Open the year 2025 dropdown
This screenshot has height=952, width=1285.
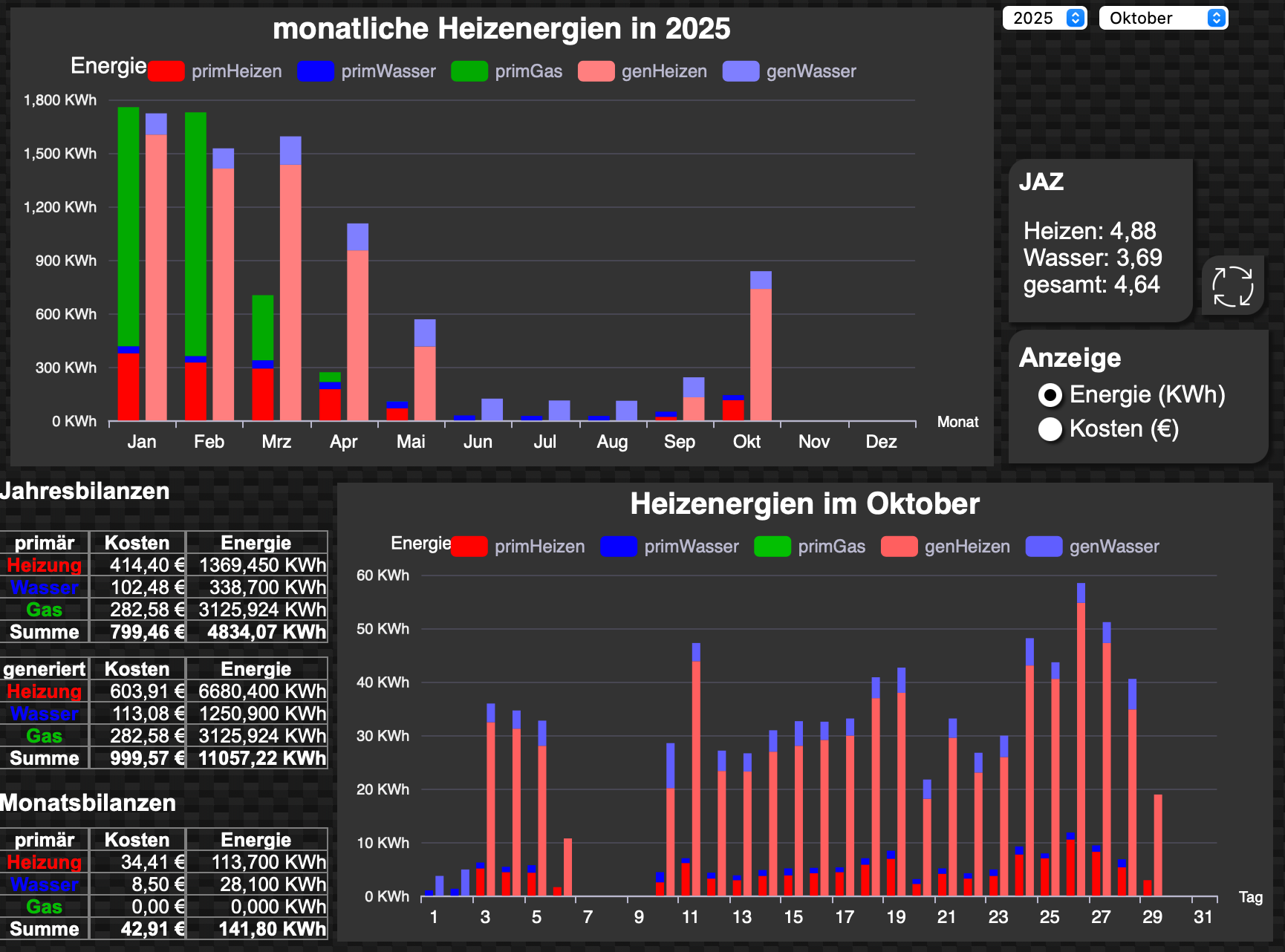tap(1044, 18)
